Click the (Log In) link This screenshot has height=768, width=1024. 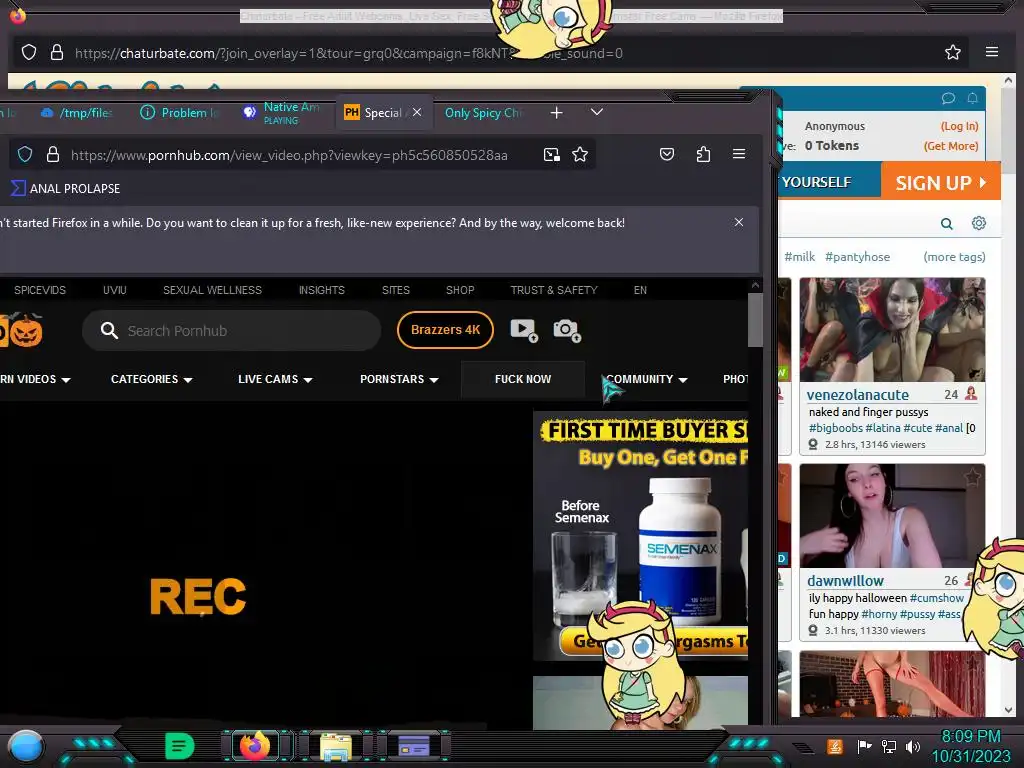[959, 126]
